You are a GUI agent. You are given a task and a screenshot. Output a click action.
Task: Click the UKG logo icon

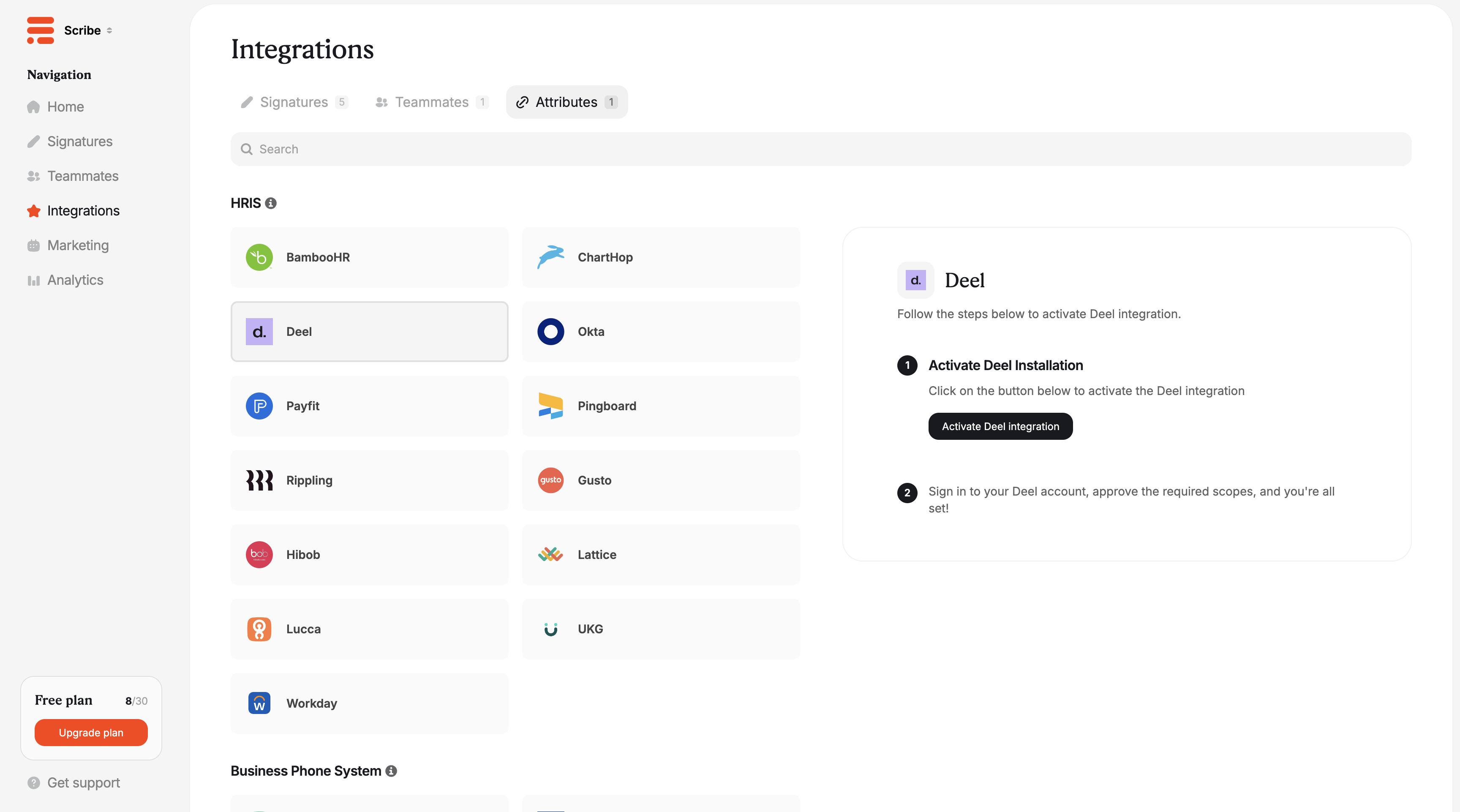[550, 629]
